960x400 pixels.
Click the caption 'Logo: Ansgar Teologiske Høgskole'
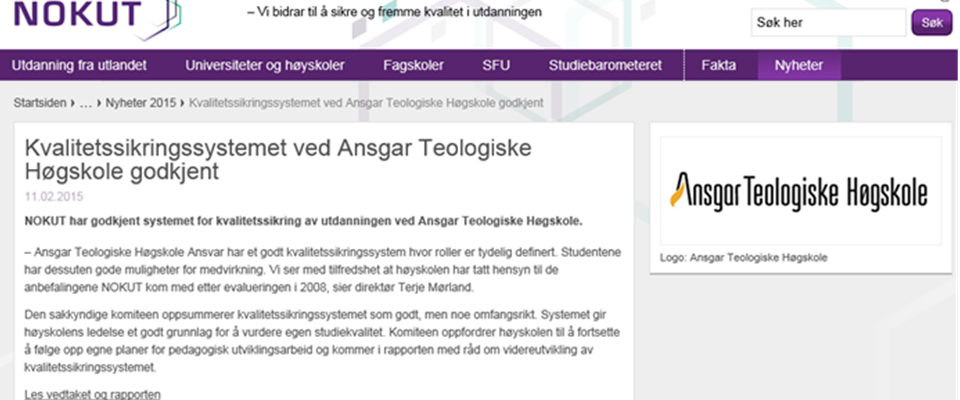(743, 258)
